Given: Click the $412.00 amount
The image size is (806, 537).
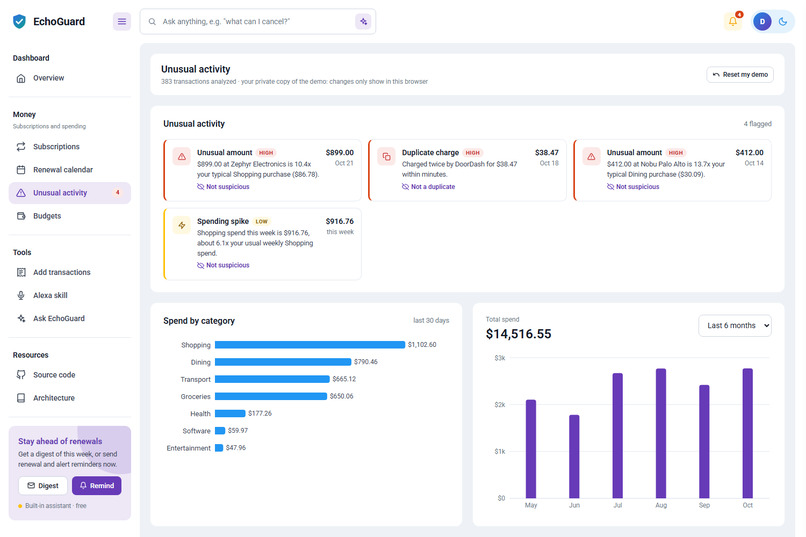Looking at the screenshot, I should [749, 153].
